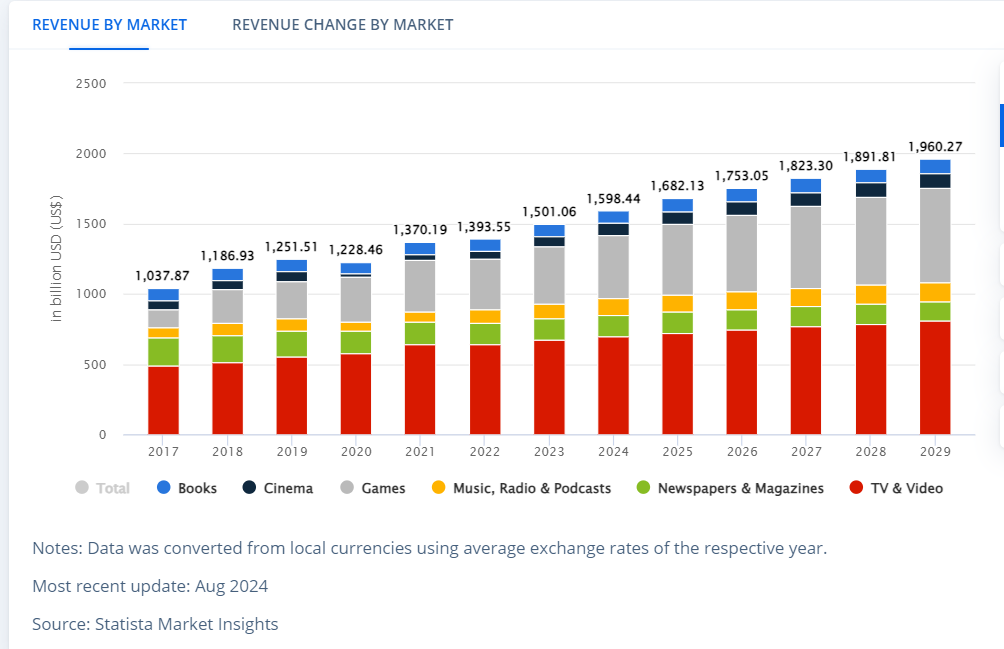This screenshot has height=649, width=1004.
Task: Toggle Books series in legend
Action: click(x=187, y=488)
